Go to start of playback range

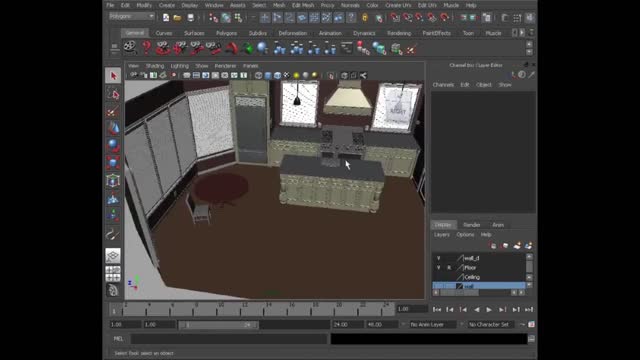[x=437, y=309]
